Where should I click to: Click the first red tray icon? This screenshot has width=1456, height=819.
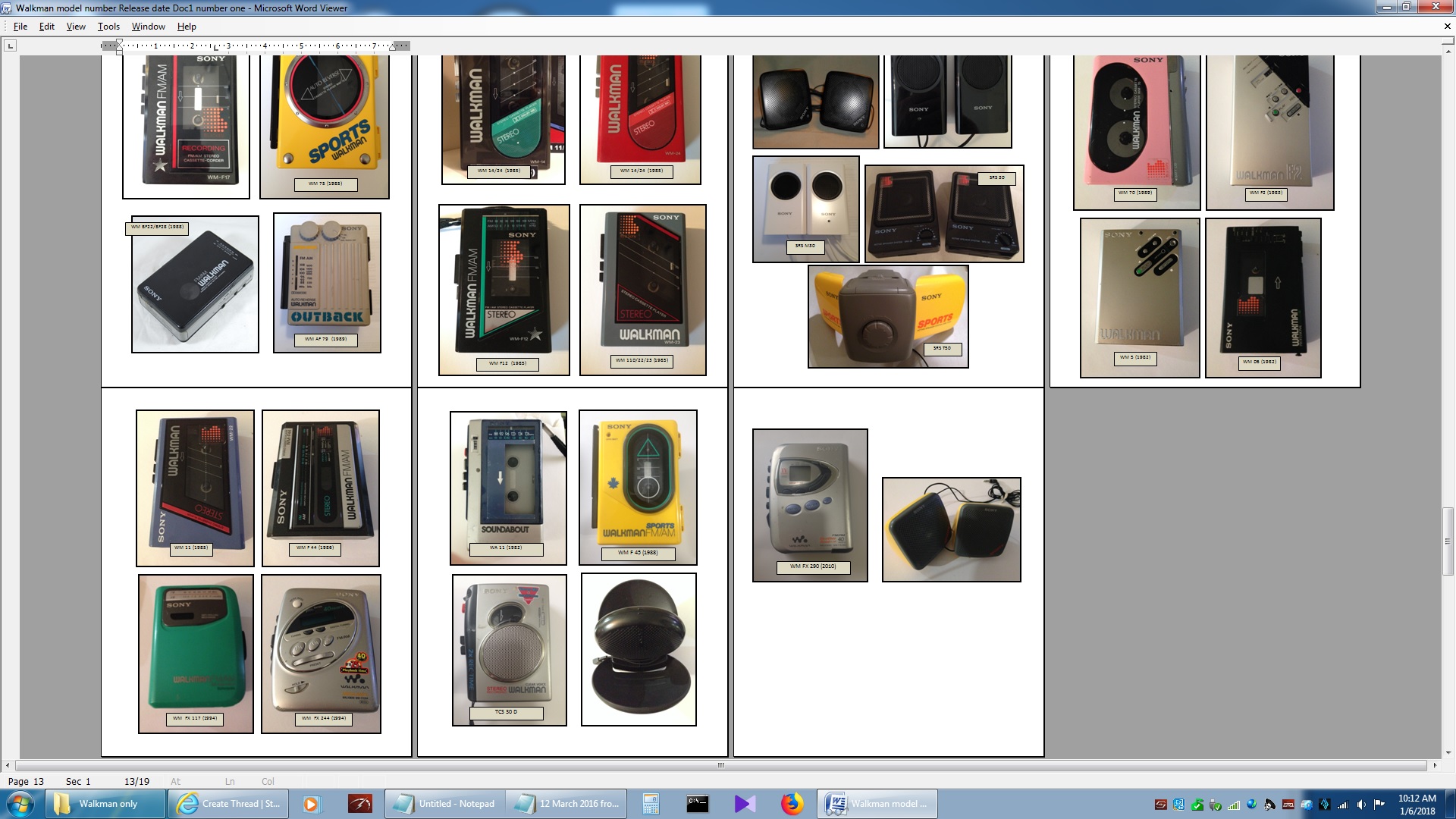tap(1160, 805)
